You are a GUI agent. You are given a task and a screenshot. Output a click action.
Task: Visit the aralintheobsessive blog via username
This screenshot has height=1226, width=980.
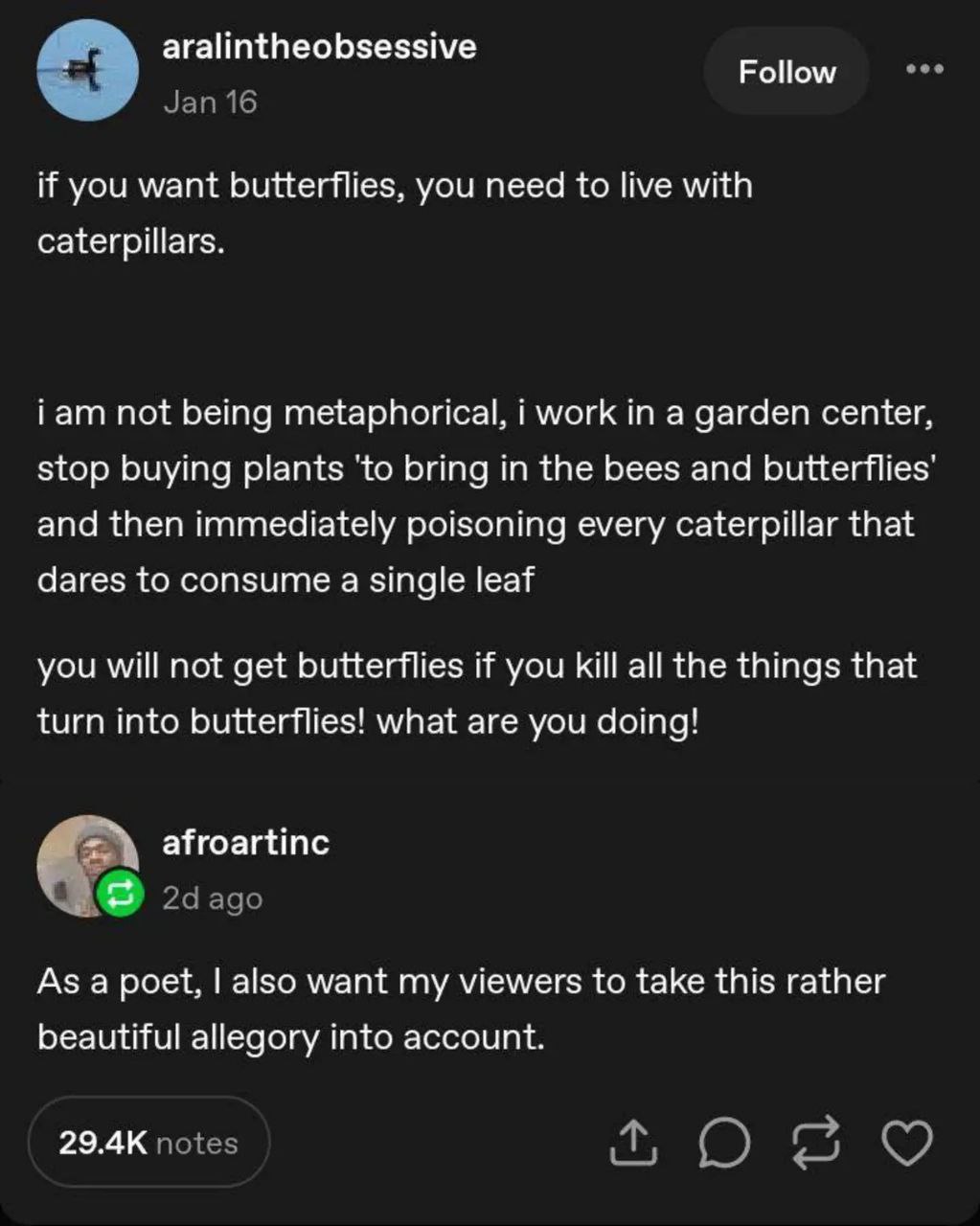(319, 47)
